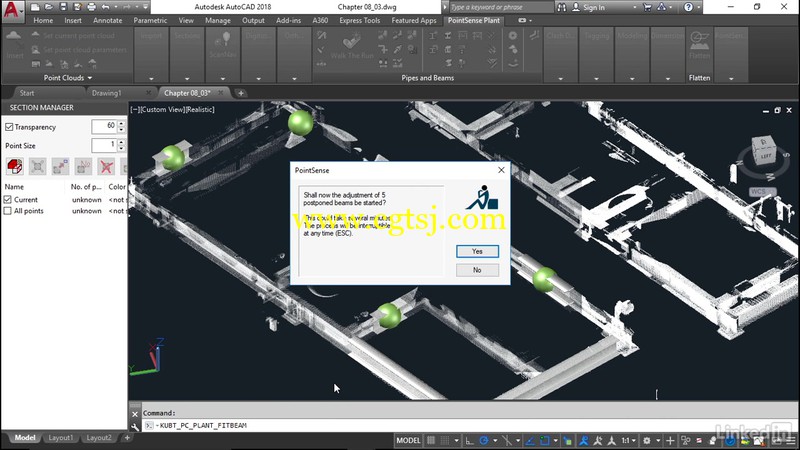The width and height of the screenshot is (800, 450).
Task: Click the New file icon in quick access toolbar
Action: (x=35, y=7)
